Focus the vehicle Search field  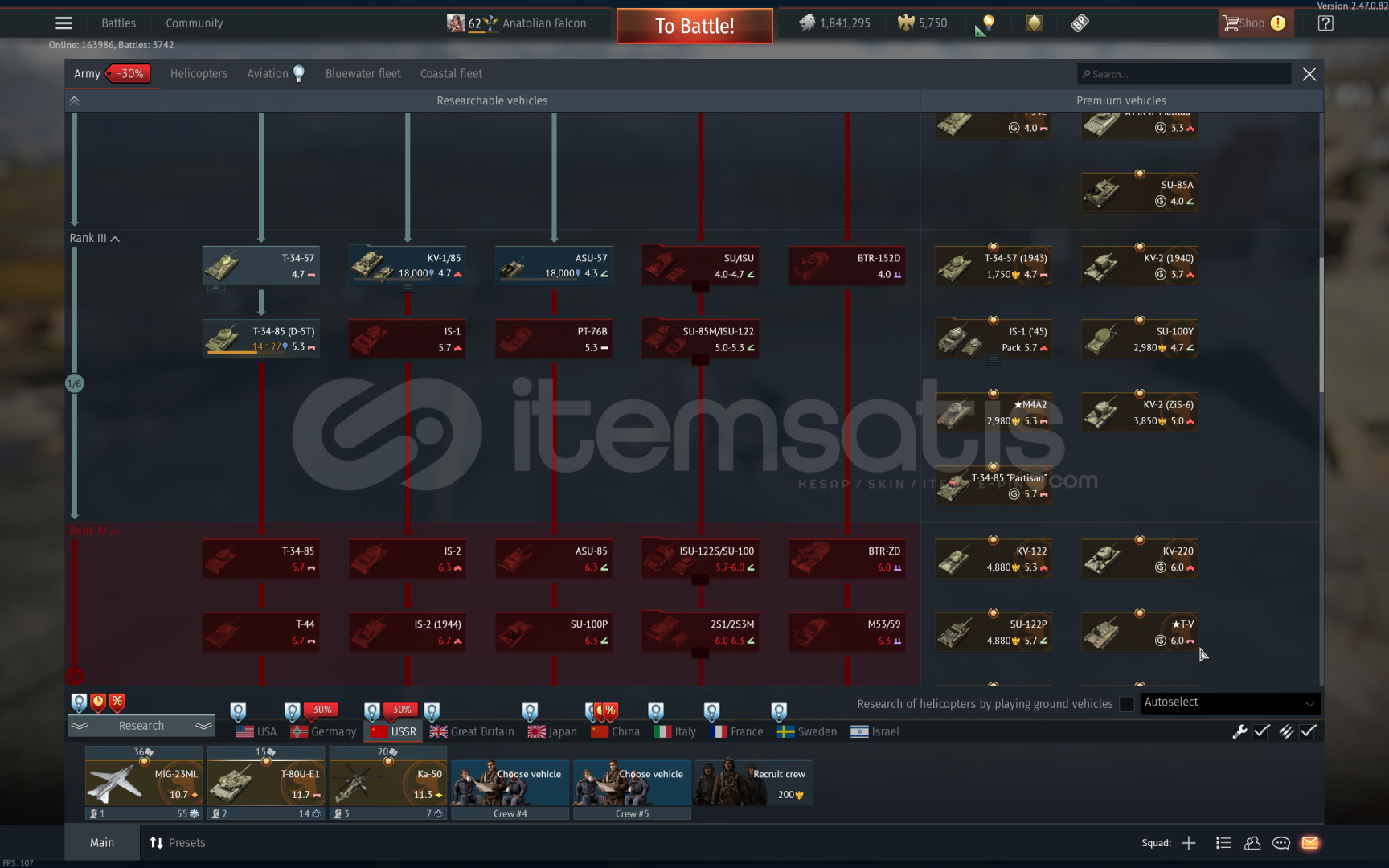pyautogui.click(x=1184, y=74)
